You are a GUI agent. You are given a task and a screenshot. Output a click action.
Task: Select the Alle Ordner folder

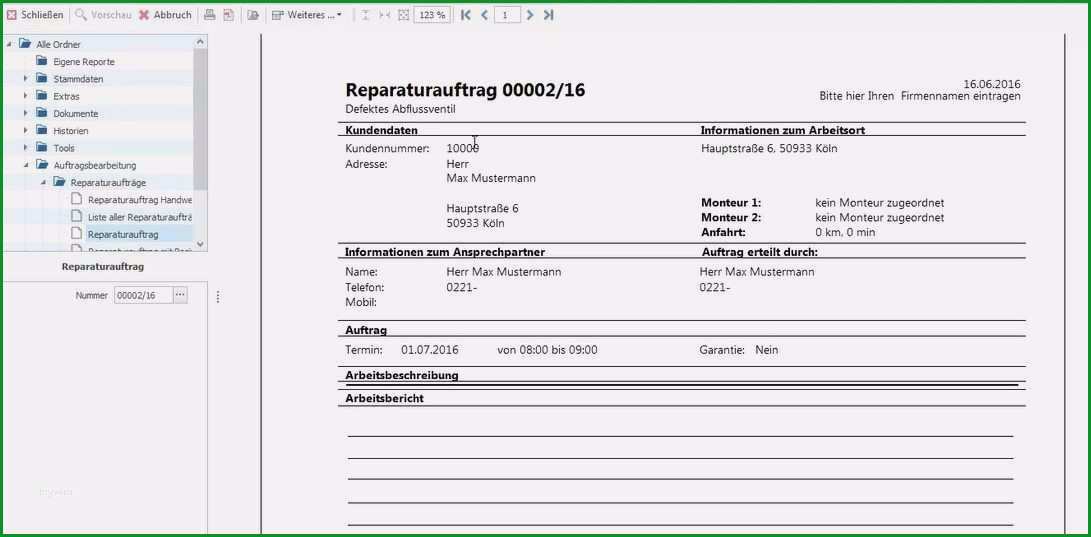[x=58, y=45]
